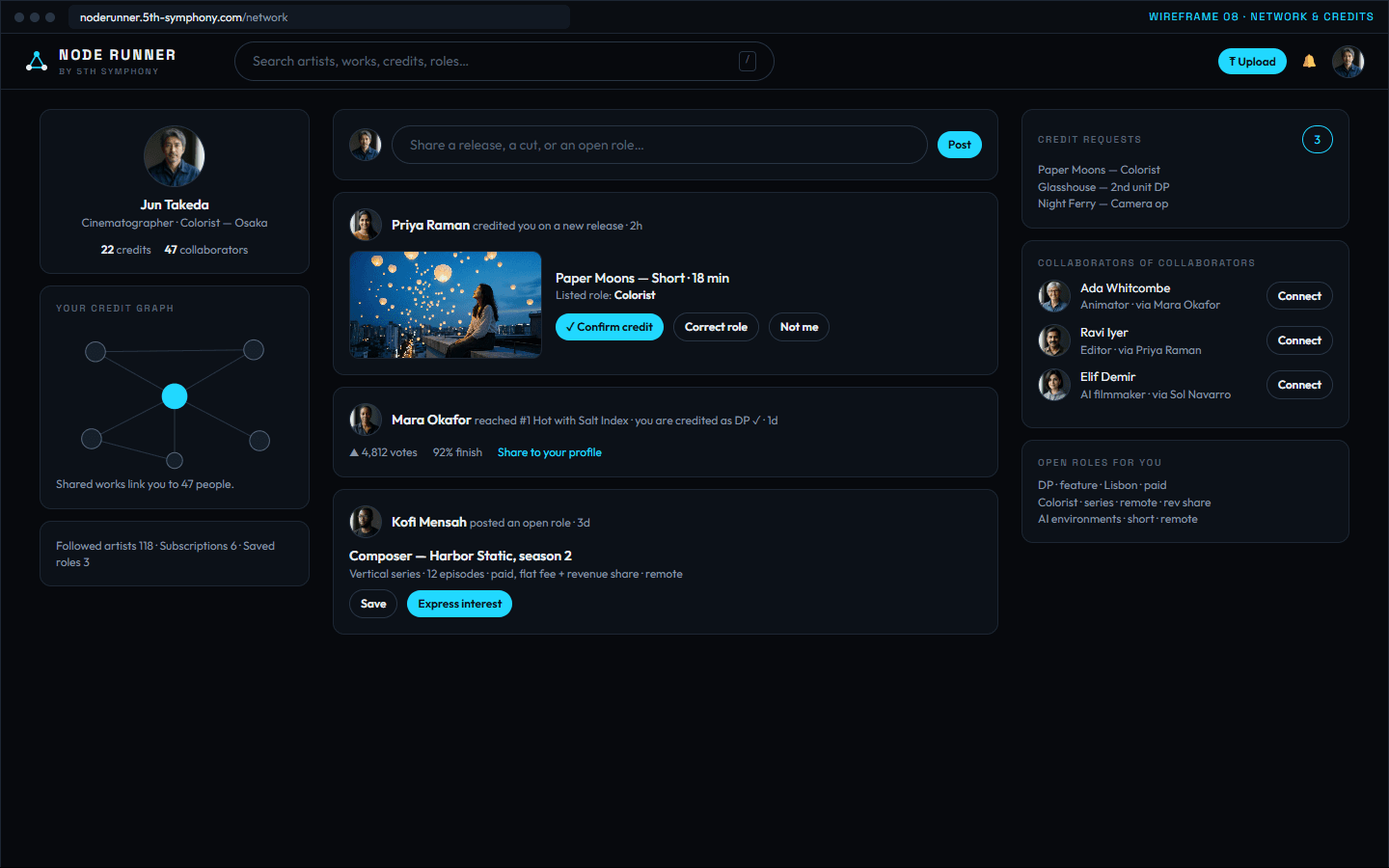Focus the search artists, works, credits field
This screenshot has height=868, width=1389.
[x=504, y=61]
